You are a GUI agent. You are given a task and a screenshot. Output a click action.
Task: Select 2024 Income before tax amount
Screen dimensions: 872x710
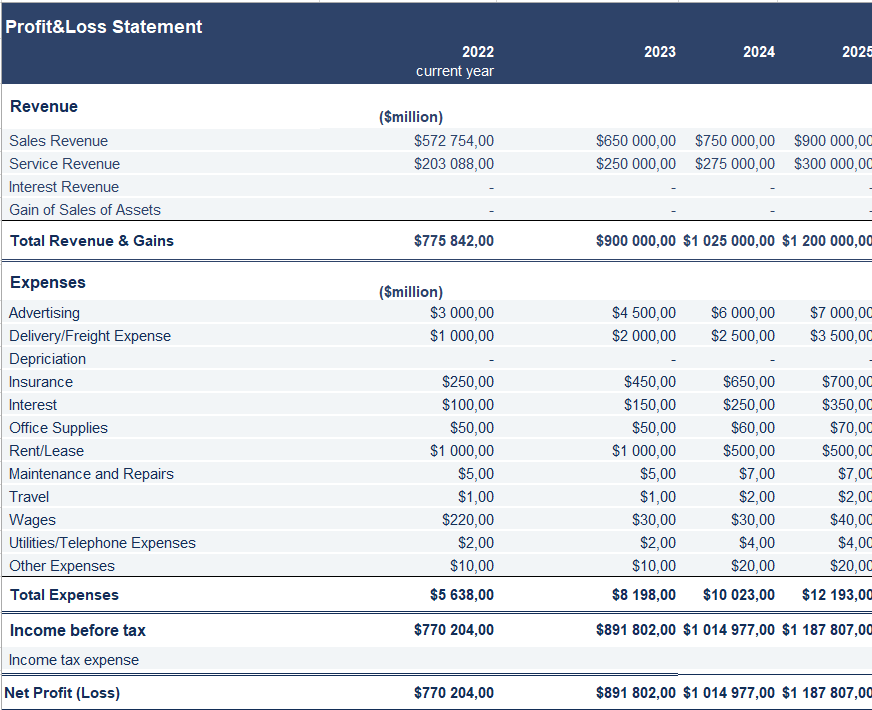click(x=729, y=631)
